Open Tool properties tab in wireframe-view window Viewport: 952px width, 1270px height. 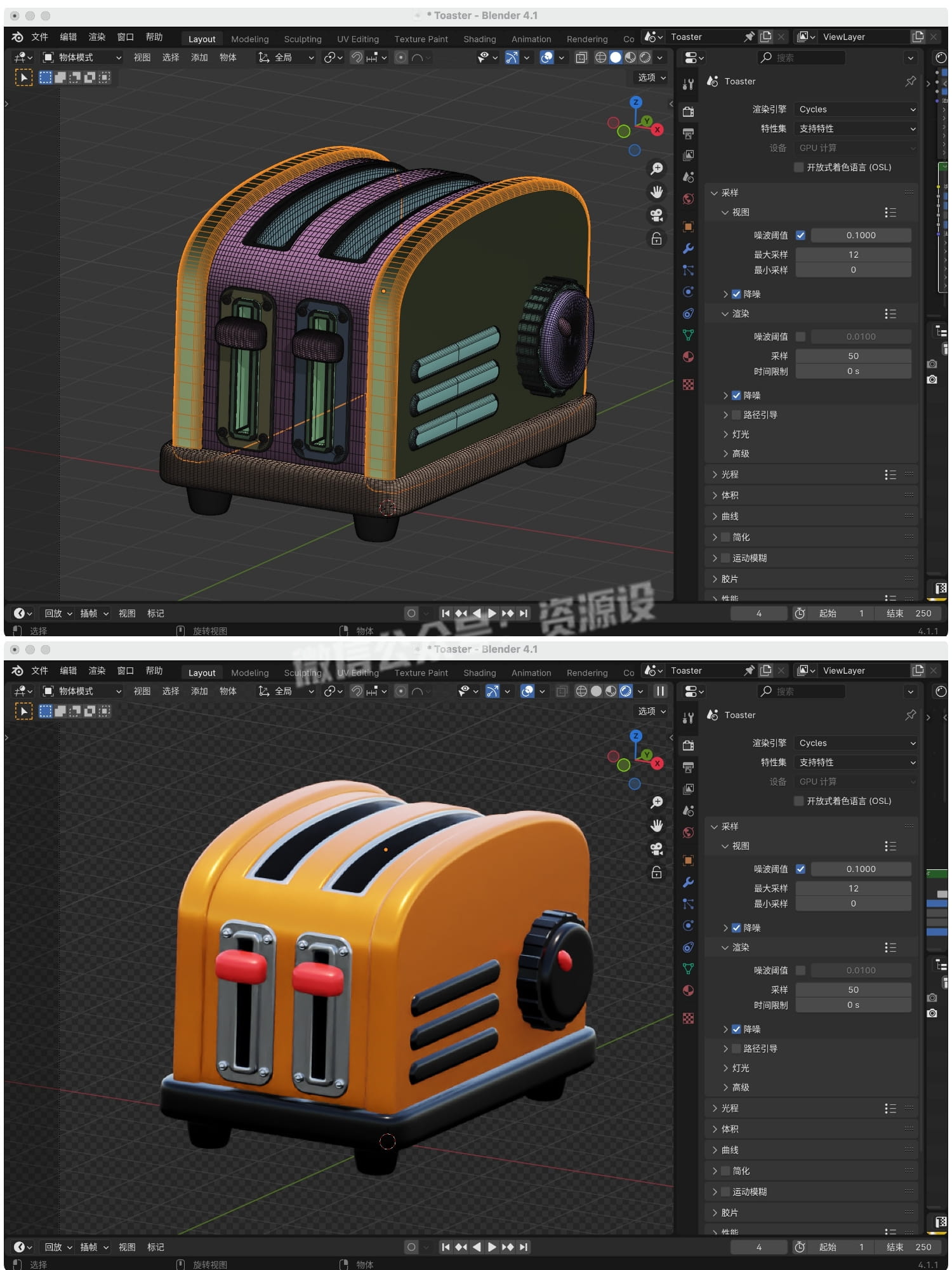pyautogui.click(x=688, y=84)
